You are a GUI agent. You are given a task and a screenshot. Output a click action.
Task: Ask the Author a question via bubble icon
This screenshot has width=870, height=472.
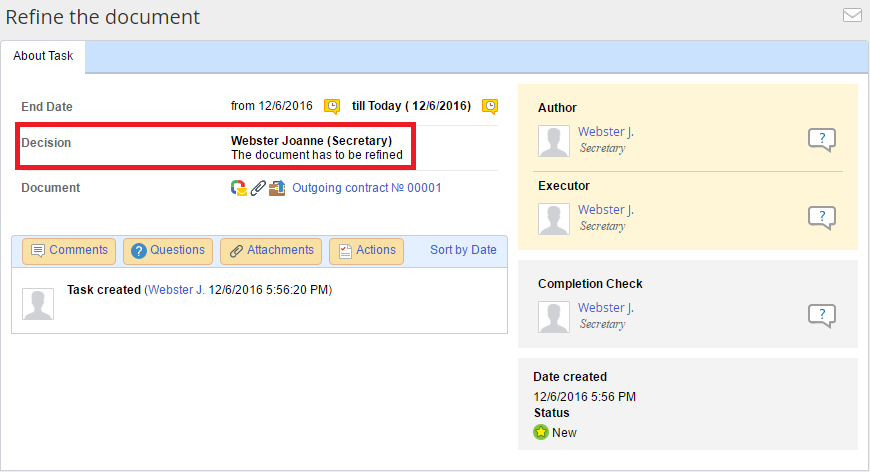821,140
